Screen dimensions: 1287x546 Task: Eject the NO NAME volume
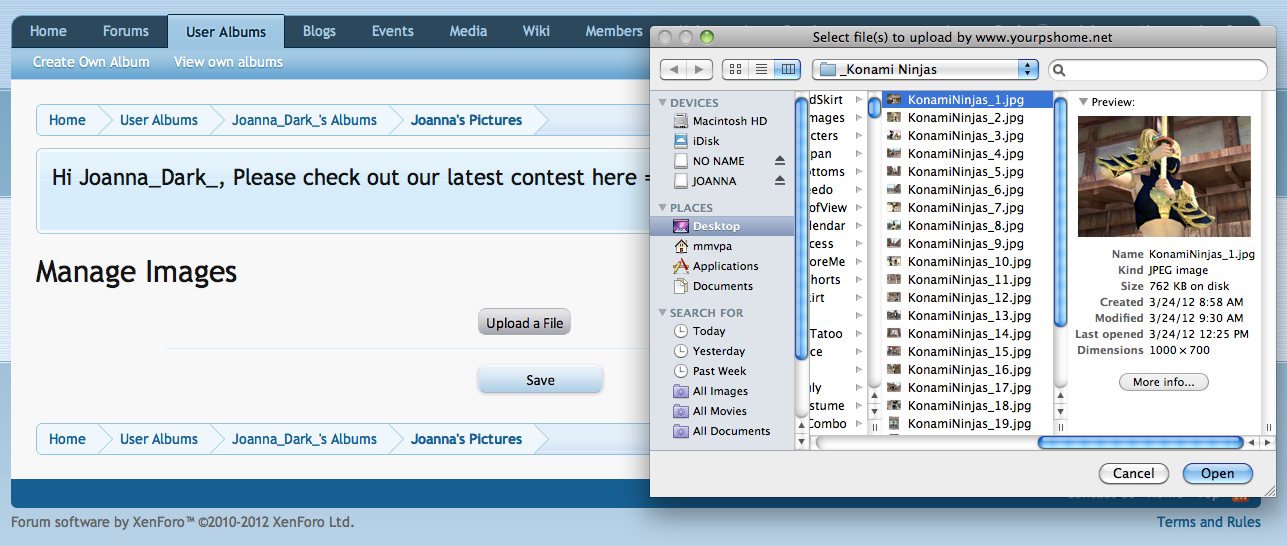pos(780,161)
